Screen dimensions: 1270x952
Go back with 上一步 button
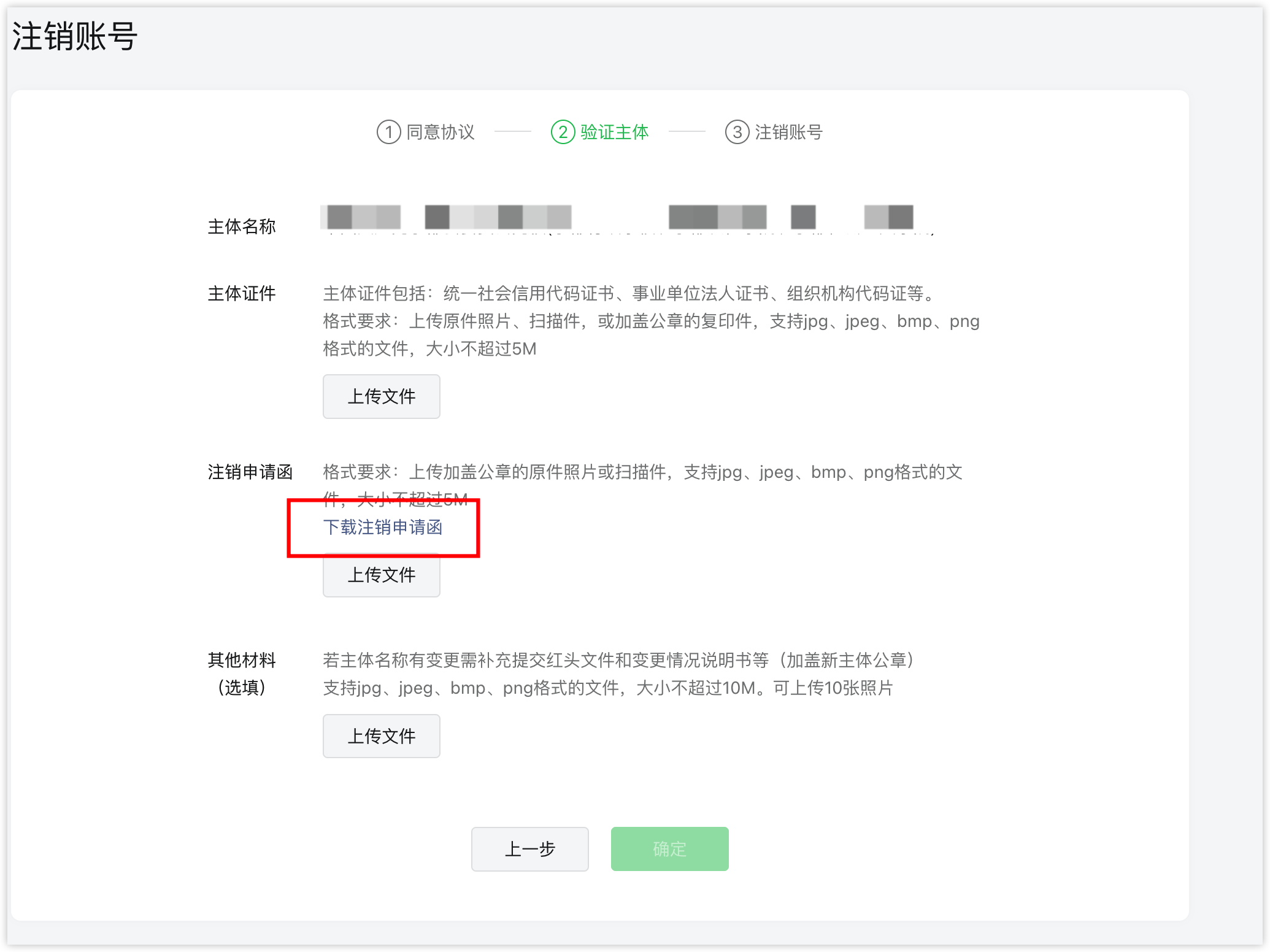pyautogui.click(x=529, y=848)
